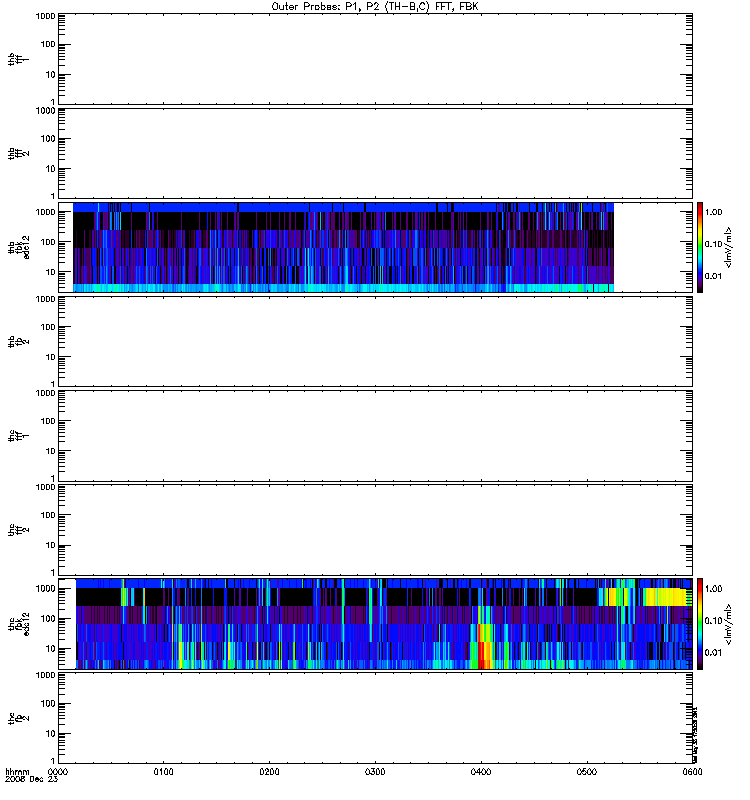
Task: Click inside the empty thb fff 2 plot panel
Action: [375, 153]
